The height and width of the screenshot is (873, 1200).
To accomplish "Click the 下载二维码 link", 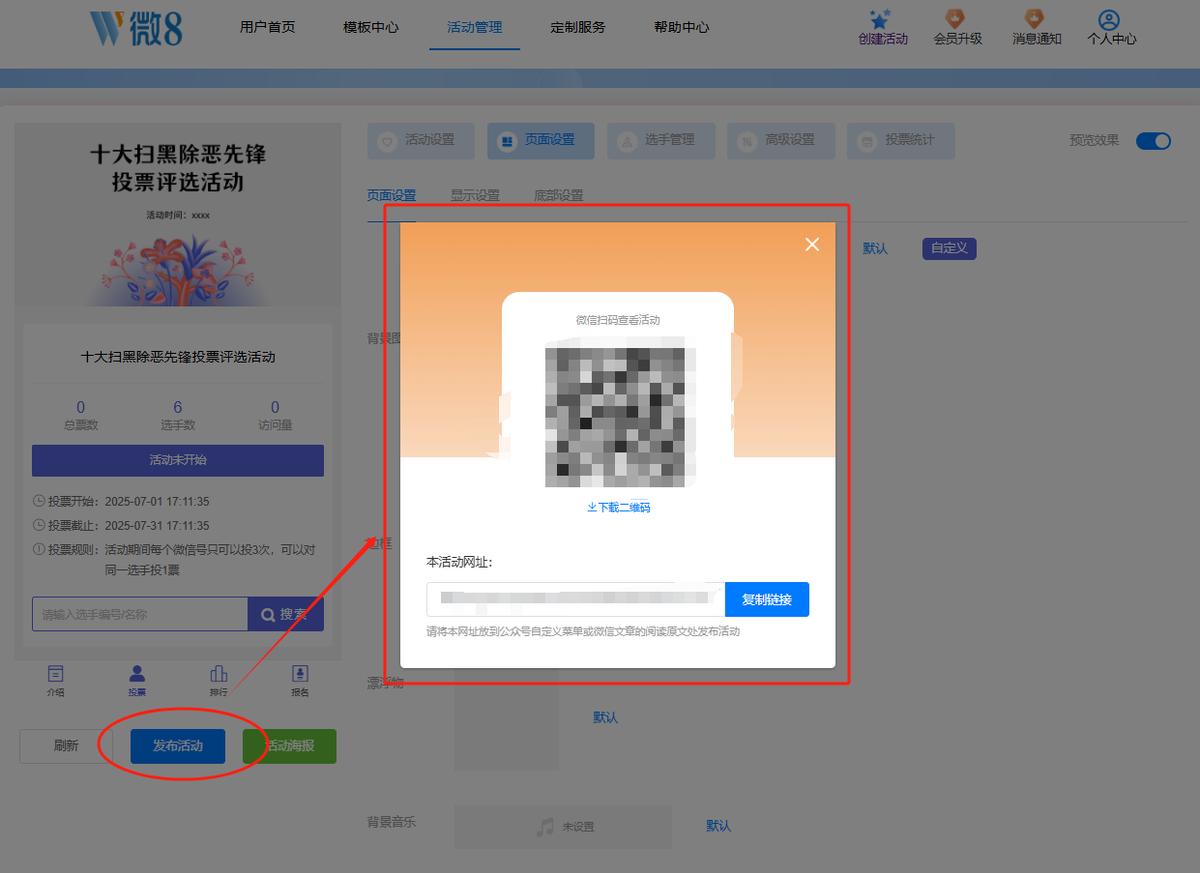I will [618, 508].
